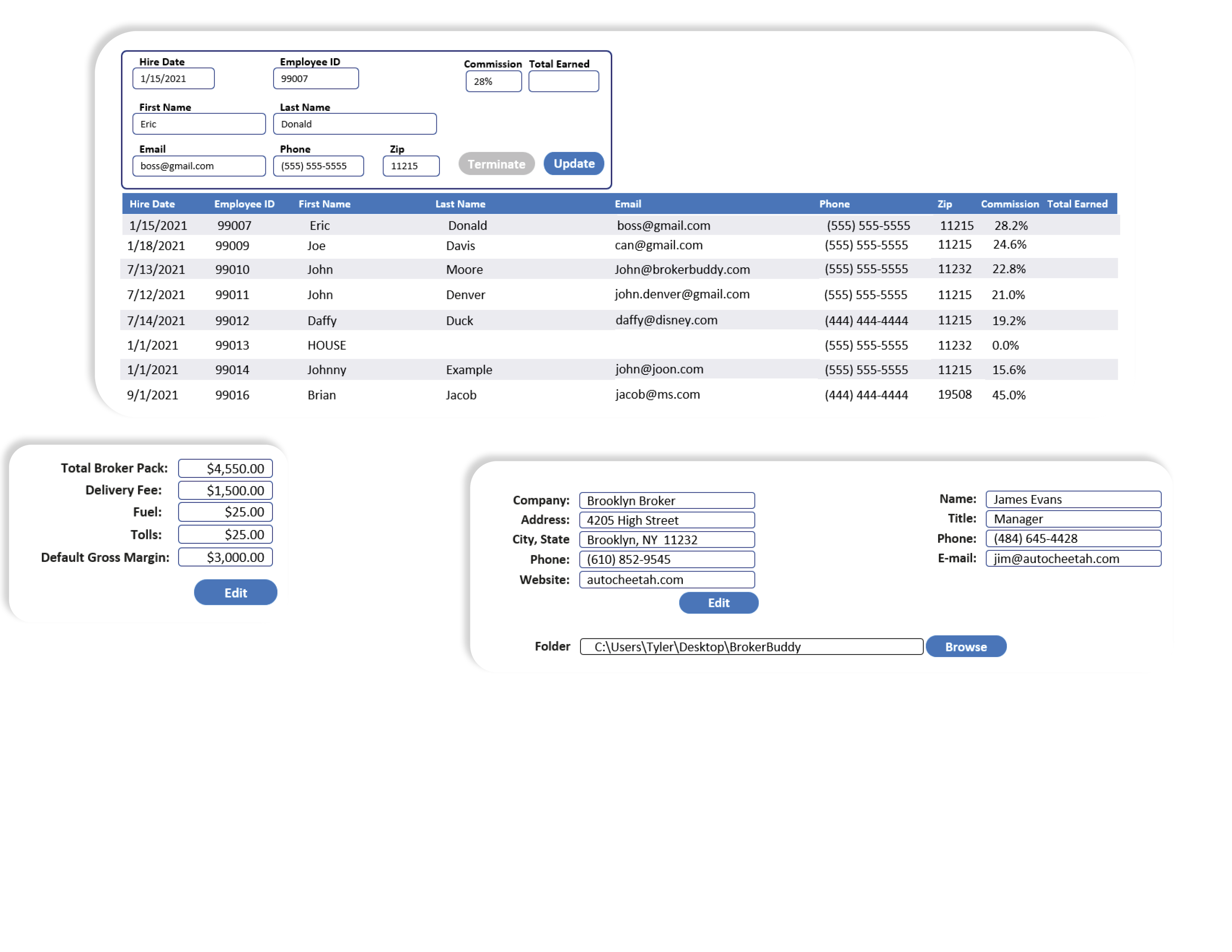Focus the Commission field showing 28%
The image size is (1232, 952).
click(494, 81)
